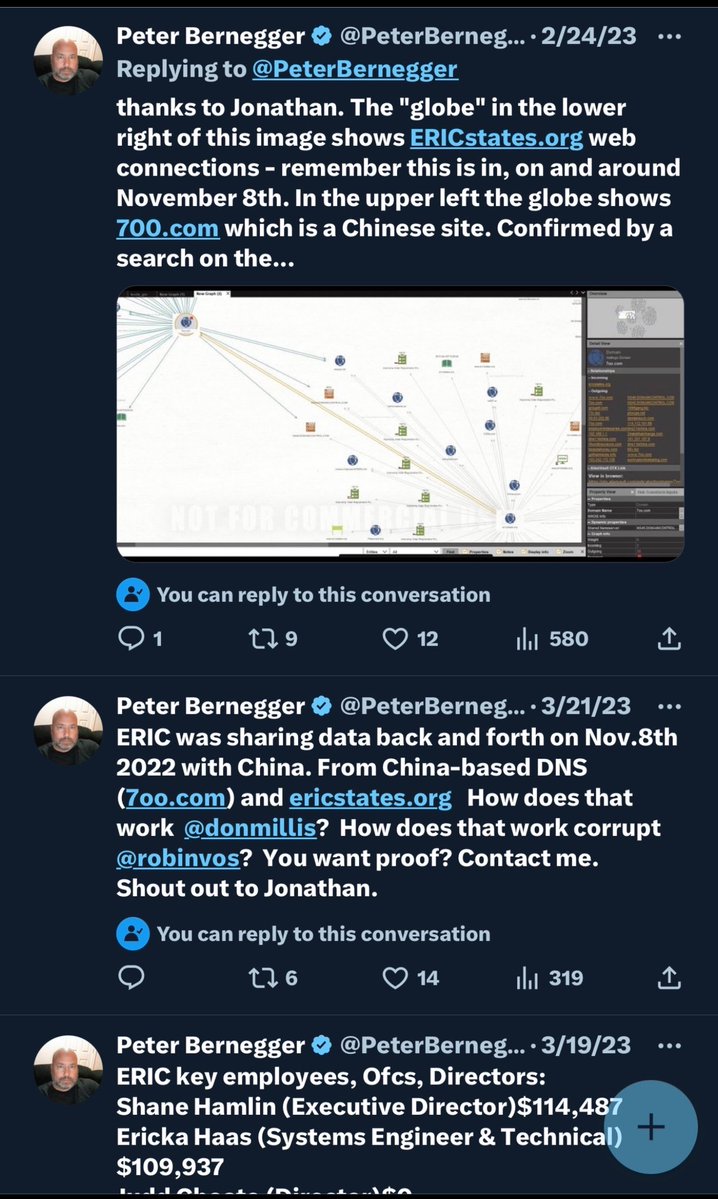
Task: Retweet the tweet with 6 reposts
Action: (x=263, y=977)
